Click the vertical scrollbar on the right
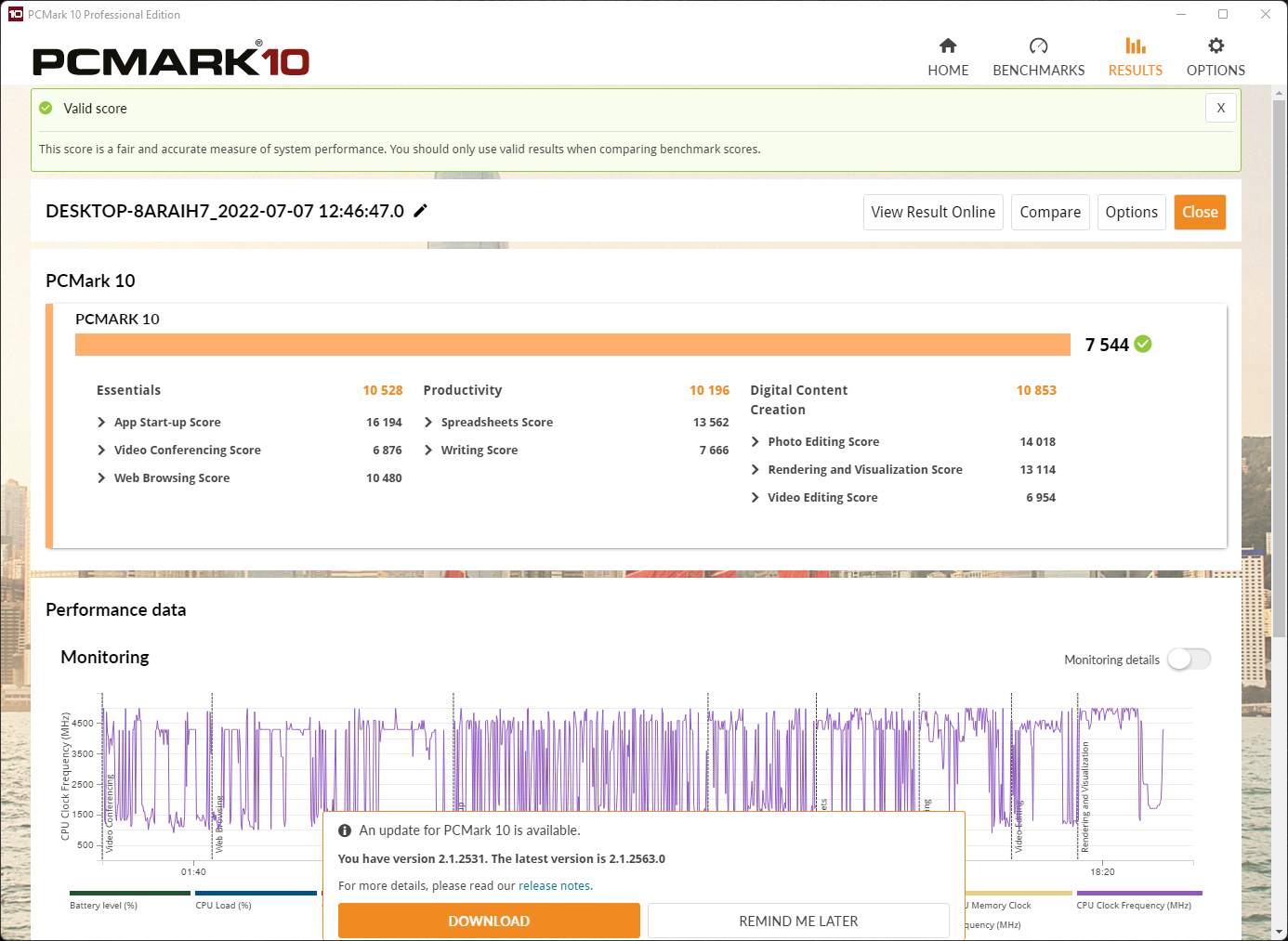Image resolution: width=1288 pixels, height=941 pixels. pos(1279,372)
